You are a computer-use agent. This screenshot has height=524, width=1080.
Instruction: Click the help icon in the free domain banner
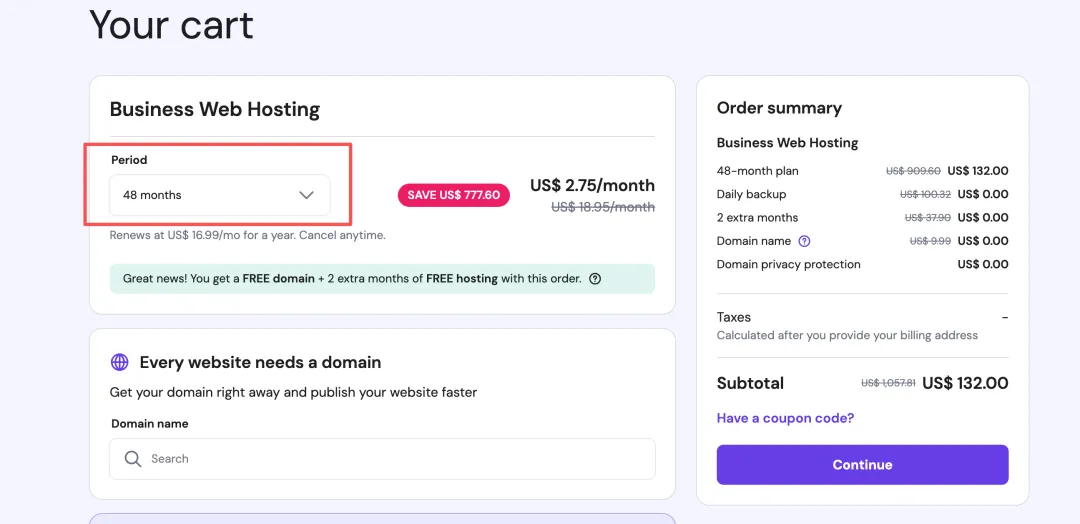click(x=595, y=279)
